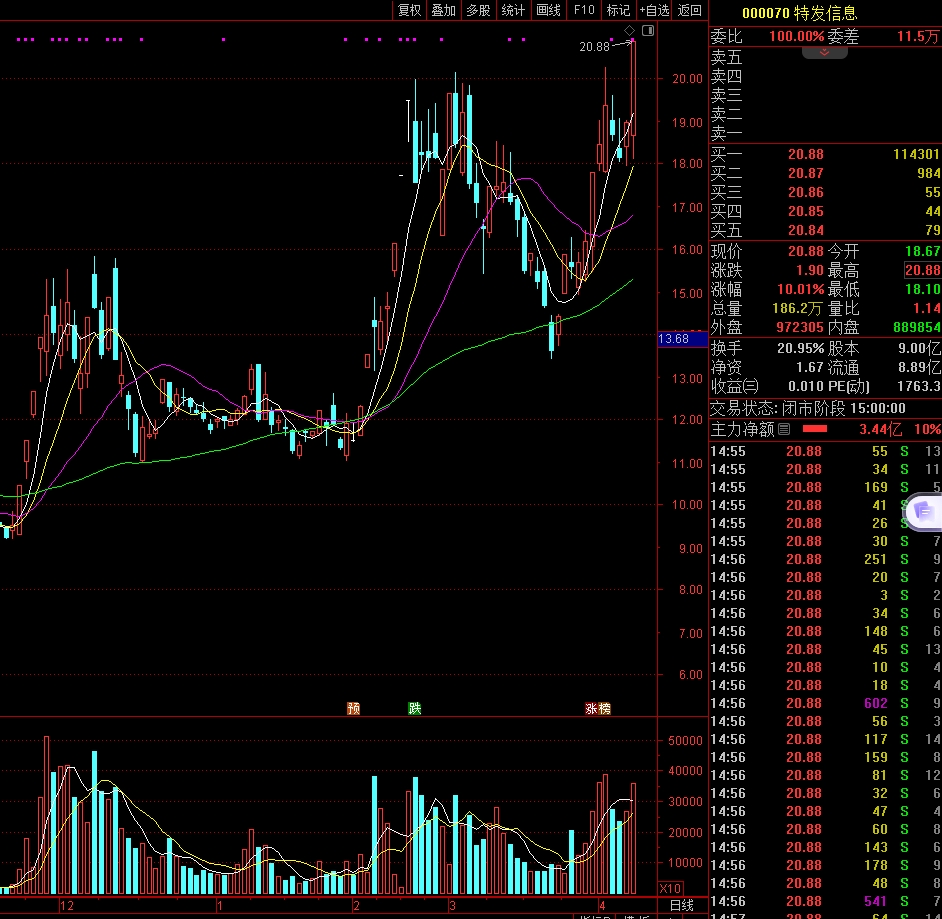Click the 预 forecast marker on timeline

point(353,708)
